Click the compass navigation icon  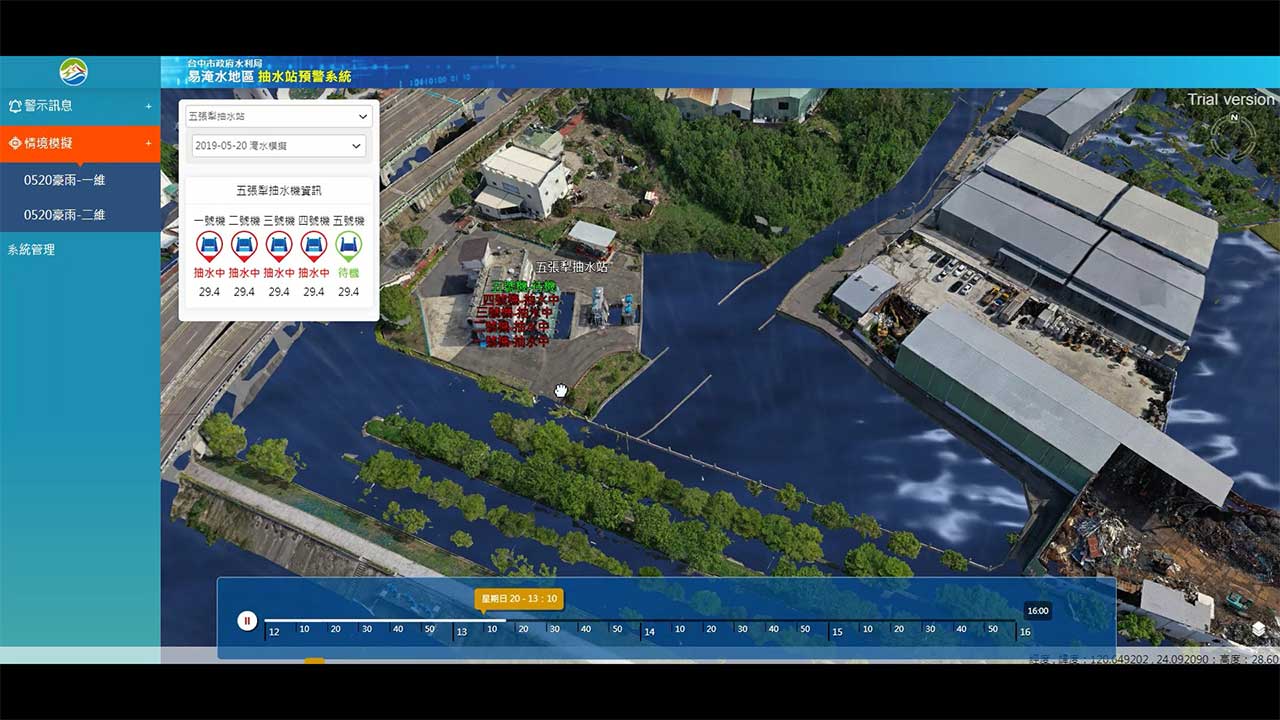1233,135
